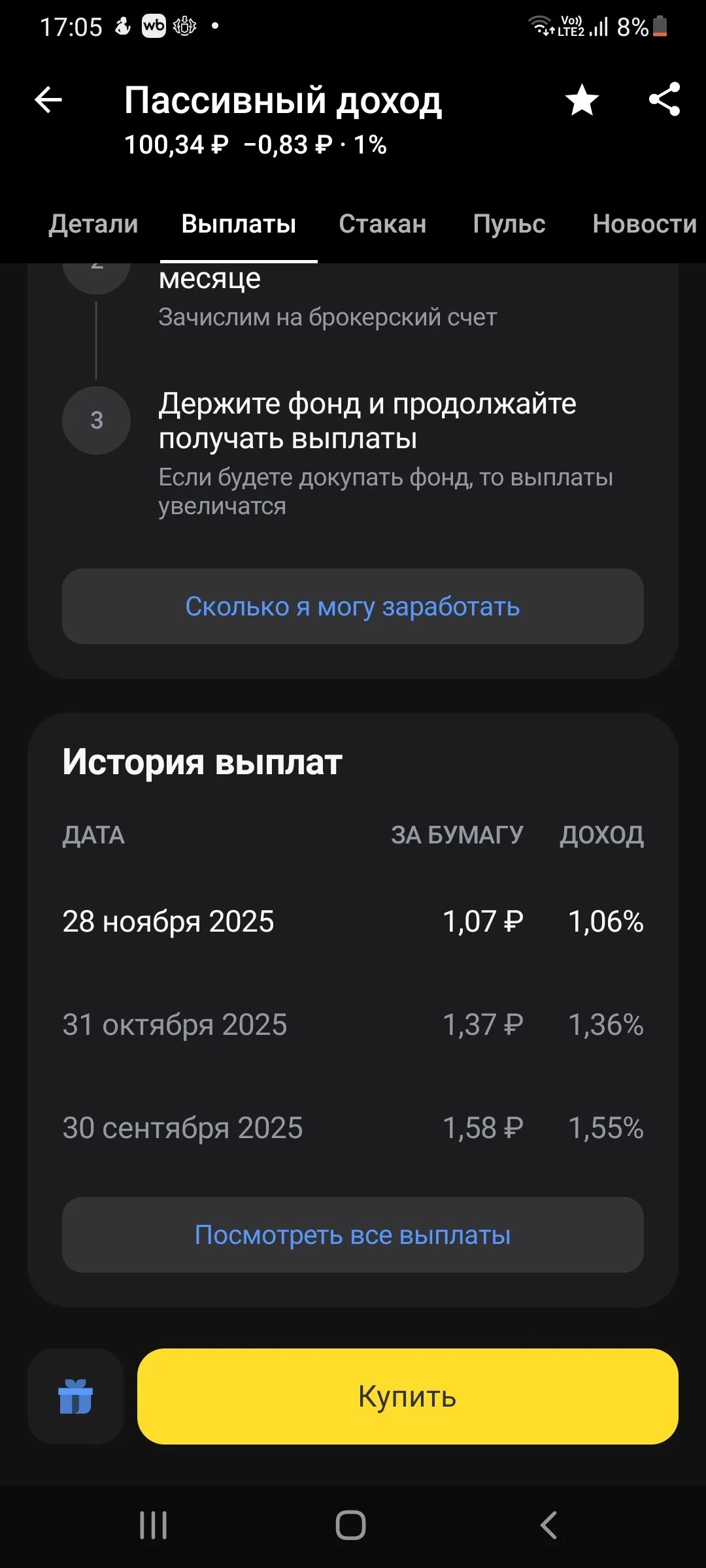Open the Стакан tab
Viewport: 706px width, 1568px height.
point(382,224)
